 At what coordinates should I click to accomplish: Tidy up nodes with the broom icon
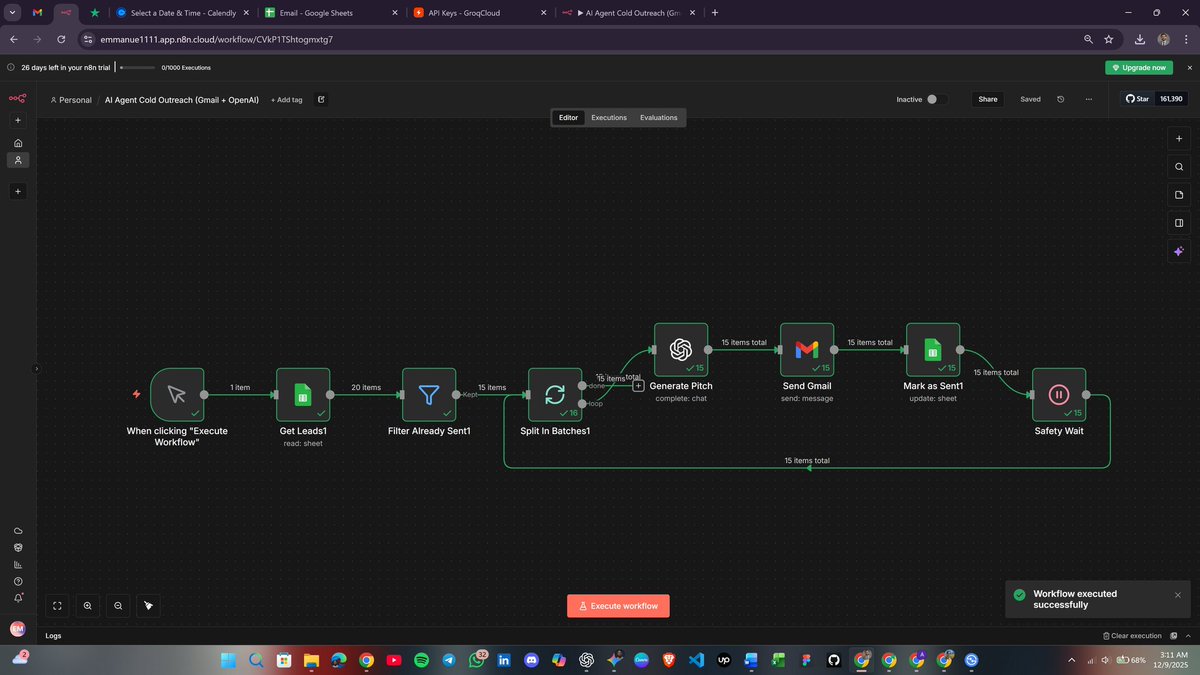(149, 605)
